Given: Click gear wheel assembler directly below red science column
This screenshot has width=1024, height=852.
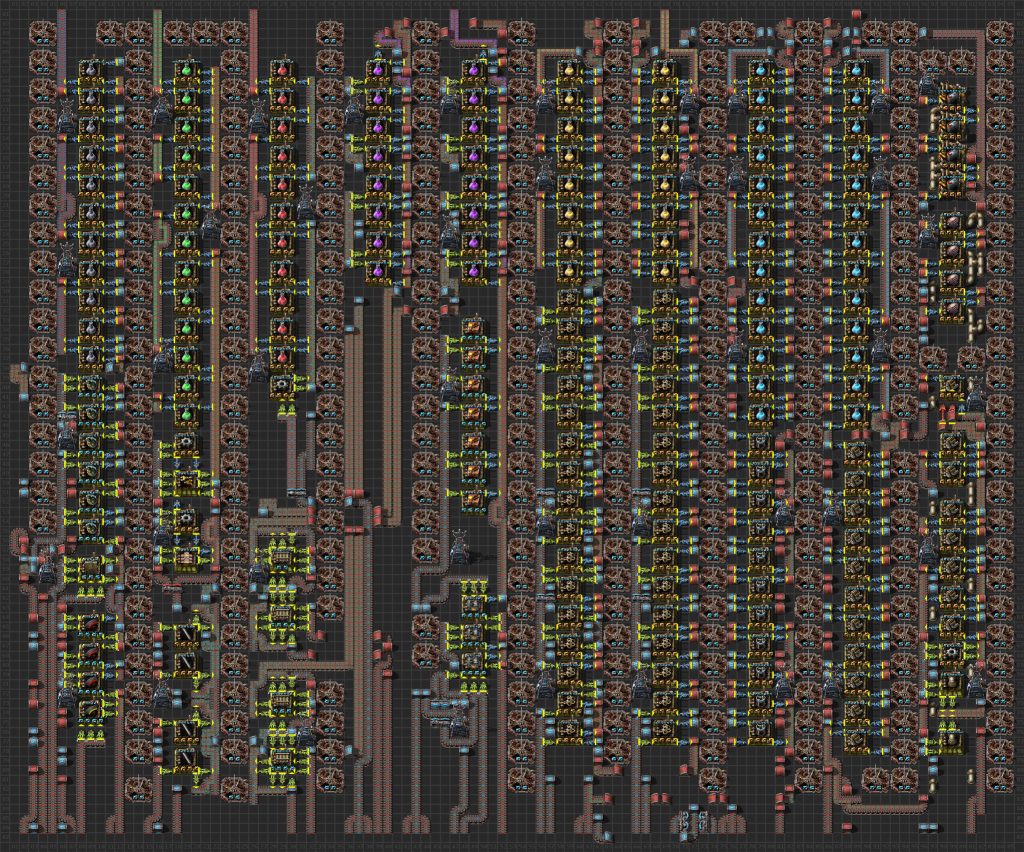Looking at the screenshot, I should click(282, 385).
